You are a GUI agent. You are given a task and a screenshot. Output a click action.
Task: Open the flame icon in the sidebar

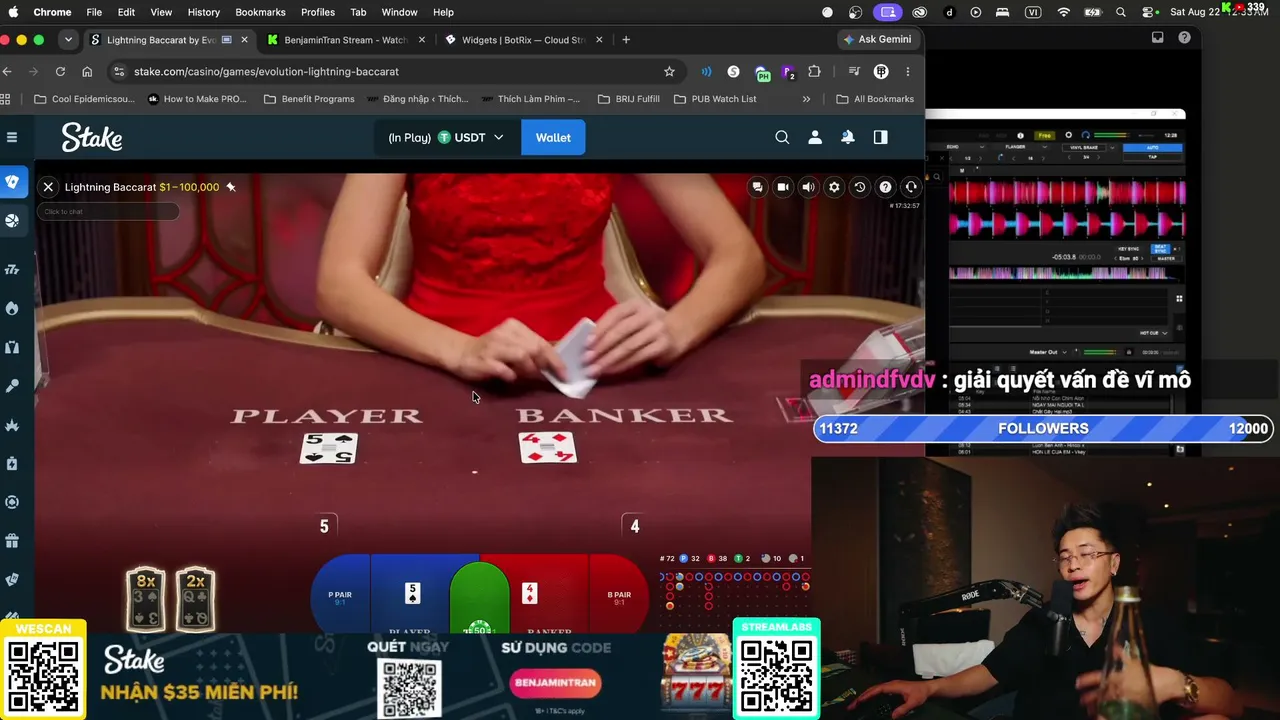(12, 308)
